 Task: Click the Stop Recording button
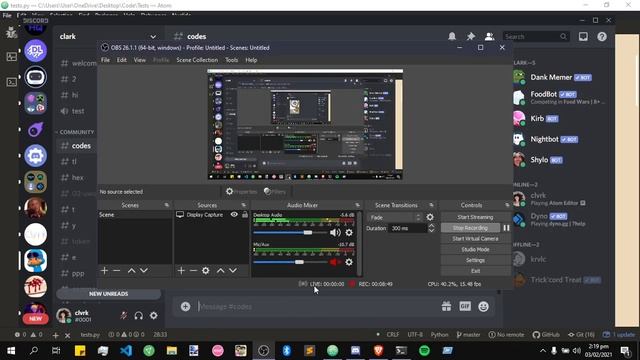coord(470,228)
